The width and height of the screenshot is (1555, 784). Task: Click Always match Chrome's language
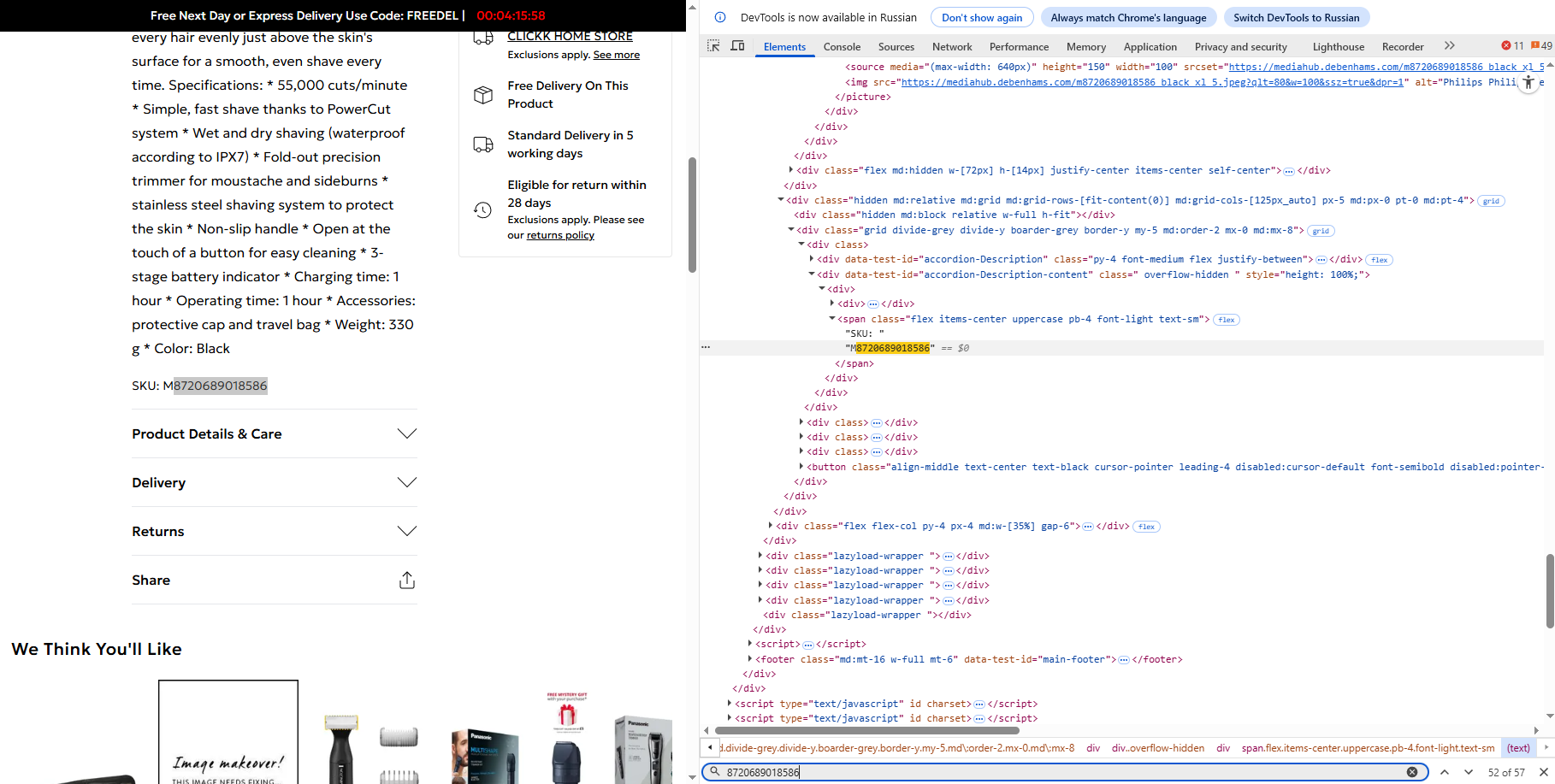tap(1128, 17)
